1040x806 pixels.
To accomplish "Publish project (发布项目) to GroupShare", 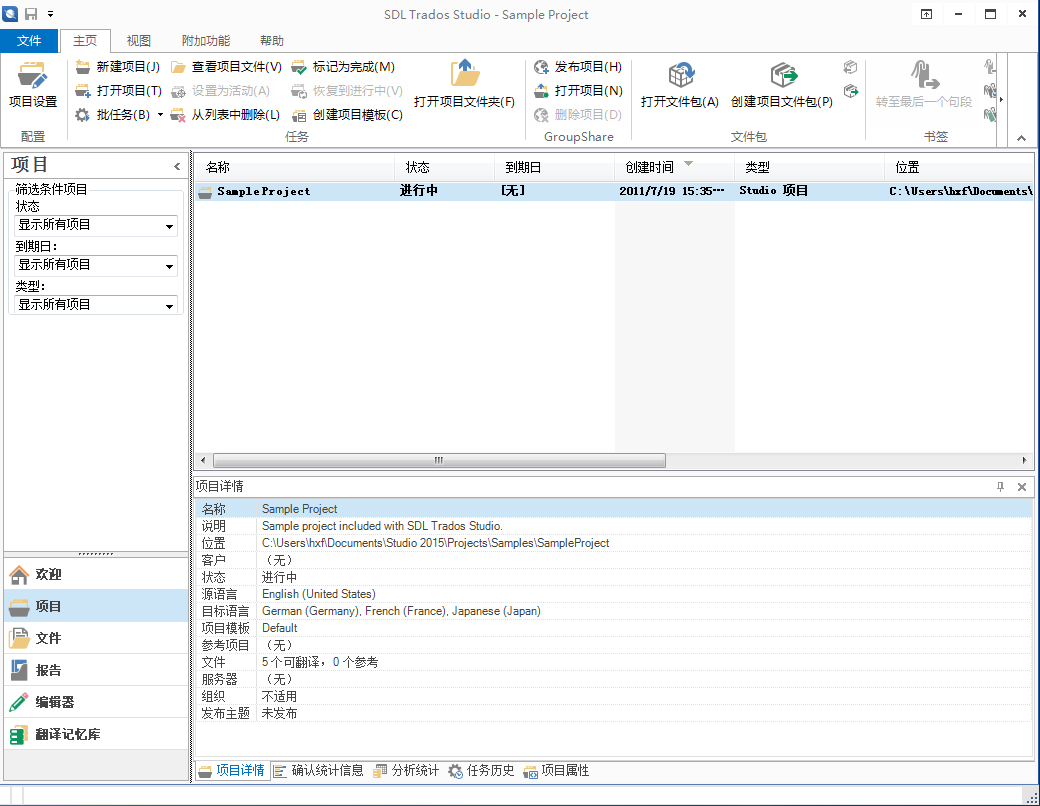I will point(578,67).
